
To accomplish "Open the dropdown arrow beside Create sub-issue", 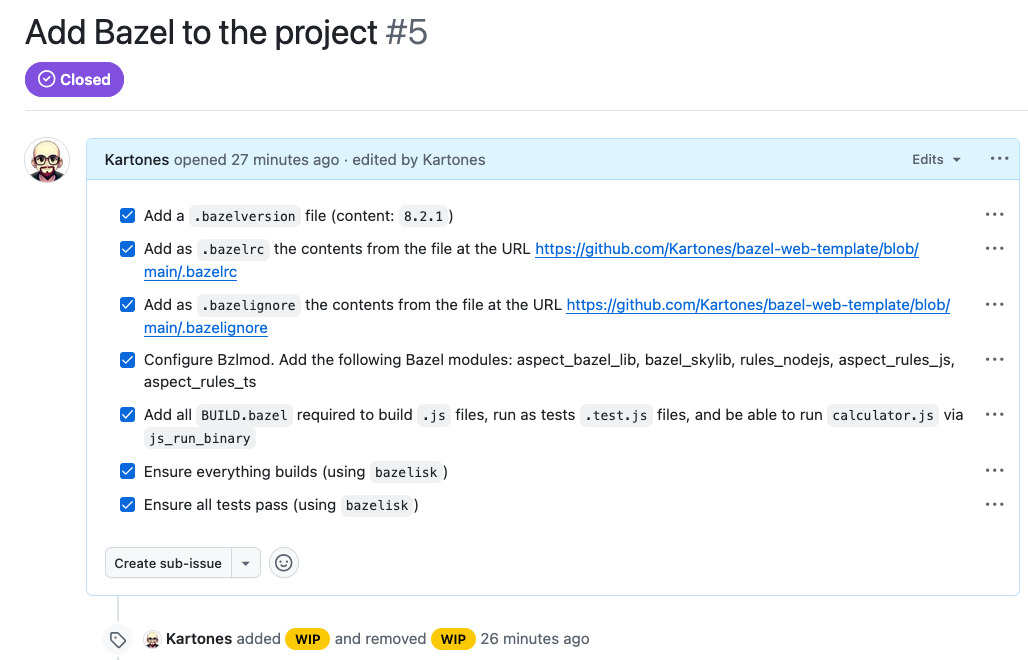I will (246, 563).
